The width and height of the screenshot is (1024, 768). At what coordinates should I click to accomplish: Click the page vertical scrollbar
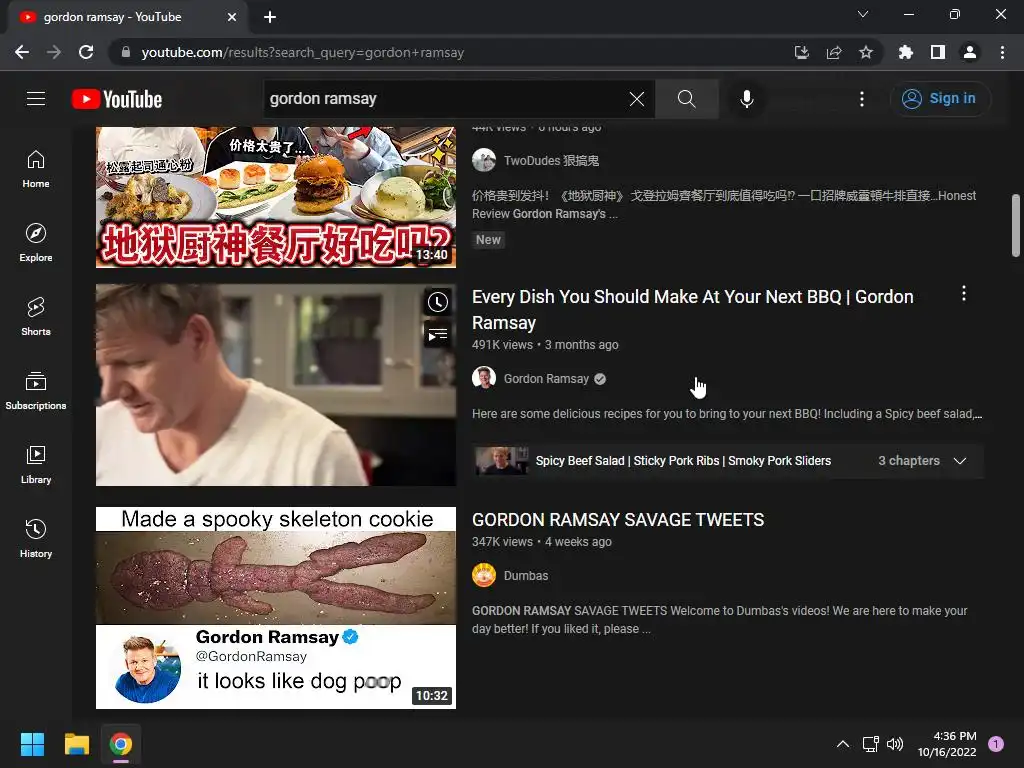tap(1016, 225)
